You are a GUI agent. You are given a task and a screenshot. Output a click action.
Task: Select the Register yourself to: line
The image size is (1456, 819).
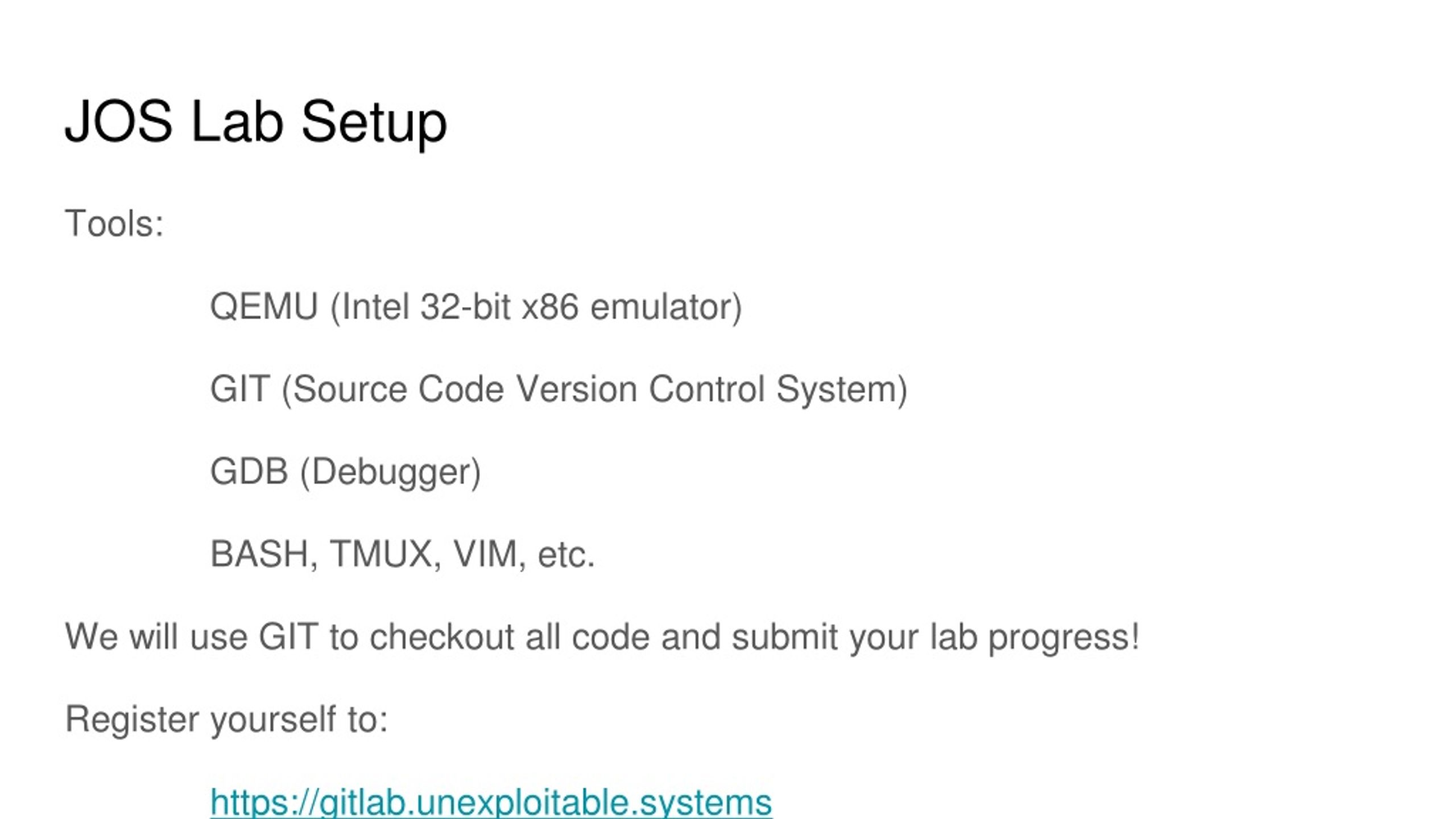(227, 719)
